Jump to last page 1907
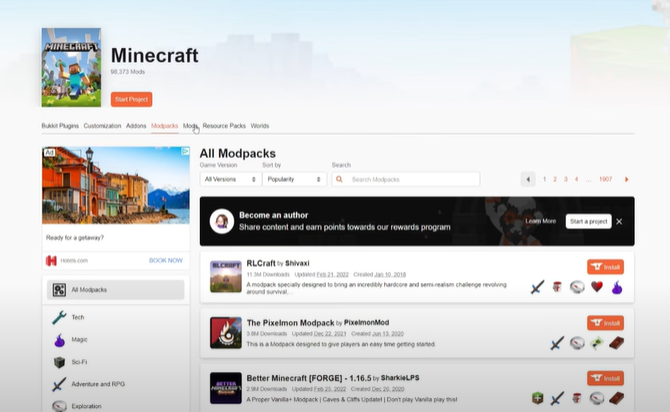 605,179
